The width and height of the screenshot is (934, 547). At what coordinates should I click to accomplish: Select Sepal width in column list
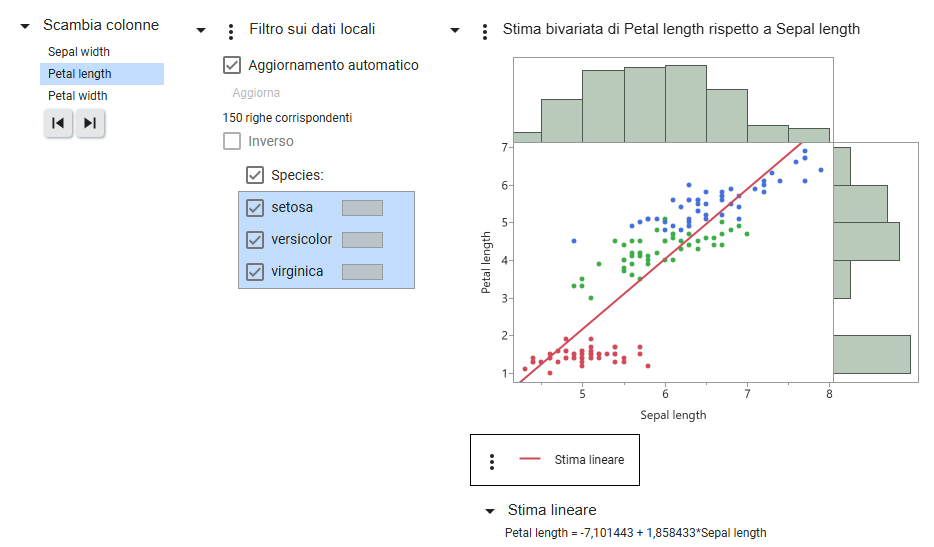coord(79,52)
